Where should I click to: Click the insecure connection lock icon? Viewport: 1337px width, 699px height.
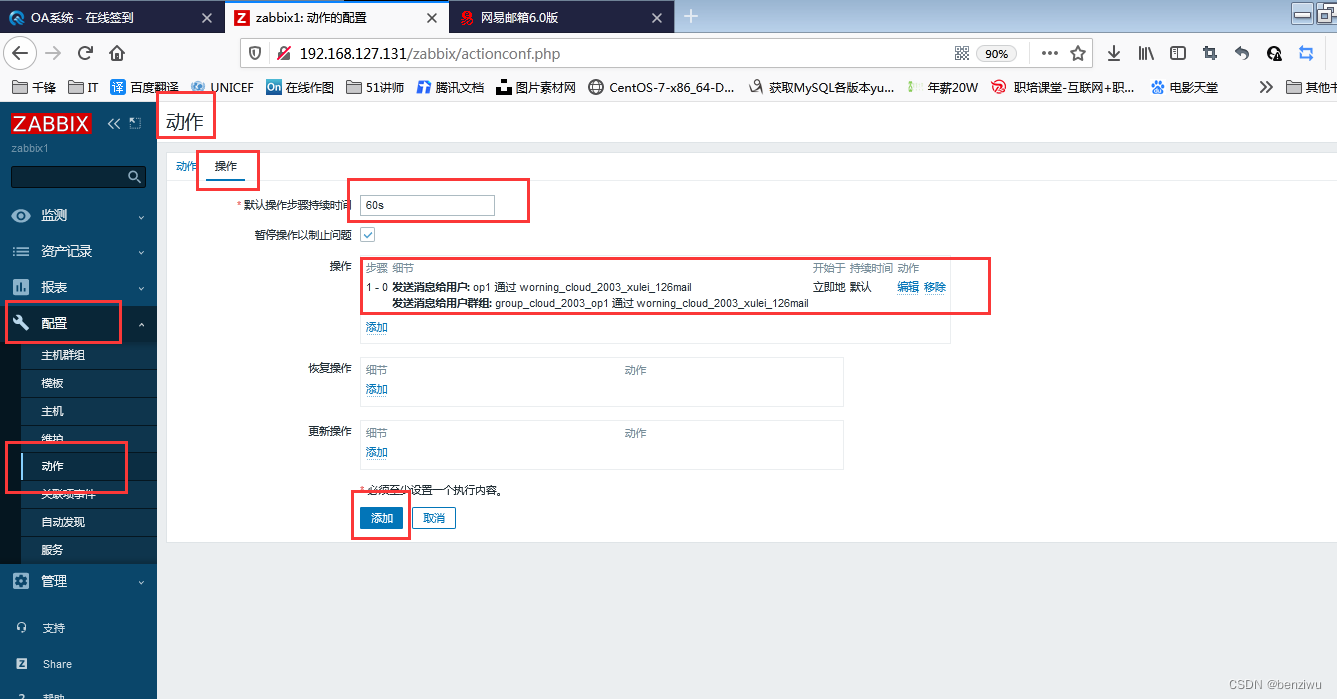pyautogui.click(x=283, y=53)
